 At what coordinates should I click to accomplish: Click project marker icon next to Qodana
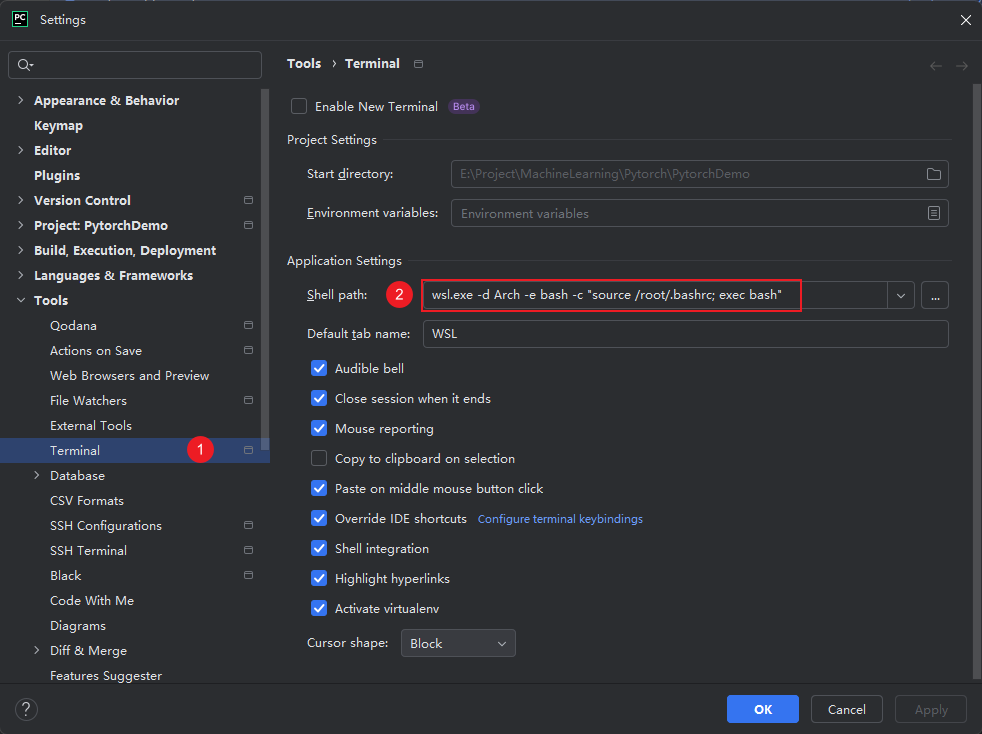[249, 326]
